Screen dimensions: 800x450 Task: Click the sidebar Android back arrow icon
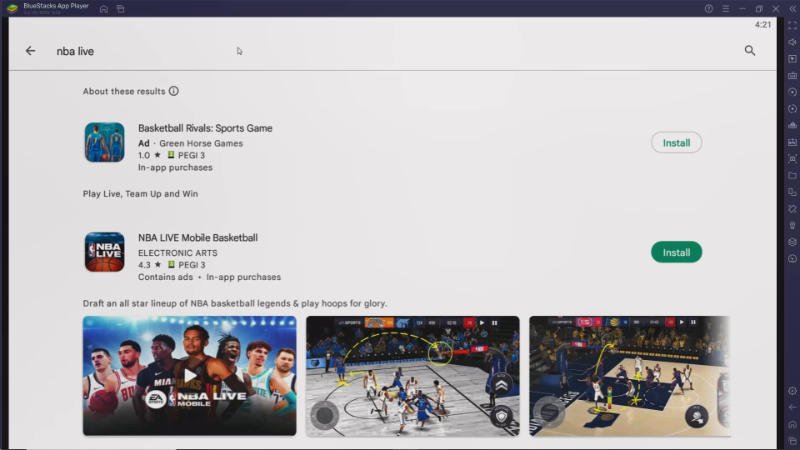(792, 408)
